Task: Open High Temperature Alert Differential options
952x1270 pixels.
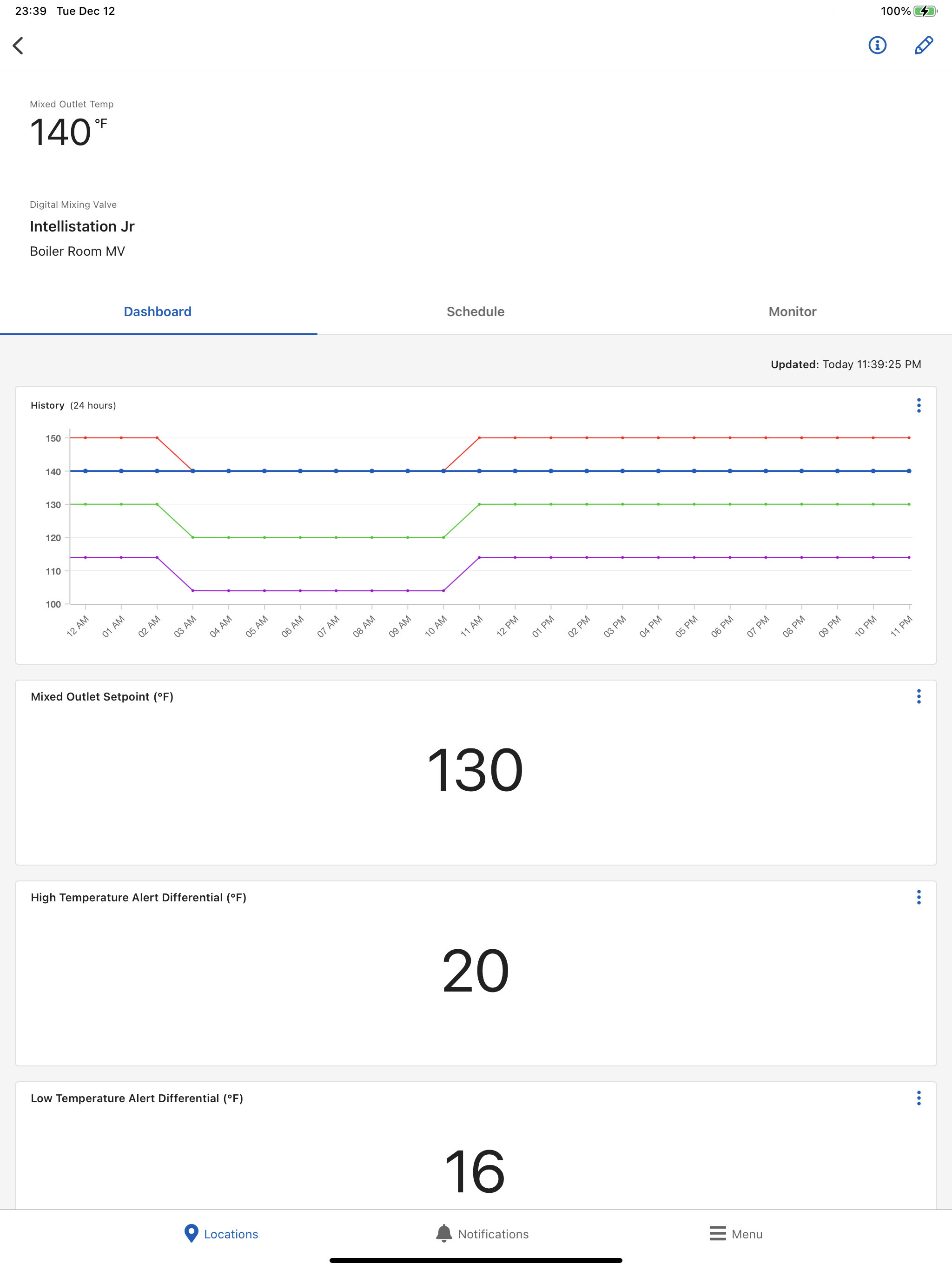Action: click(919, 897)
